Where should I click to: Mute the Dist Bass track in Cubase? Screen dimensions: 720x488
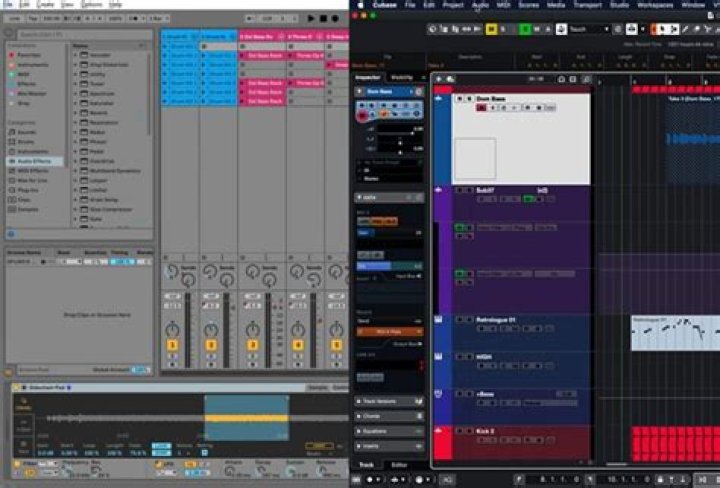(x=460, y=99)
